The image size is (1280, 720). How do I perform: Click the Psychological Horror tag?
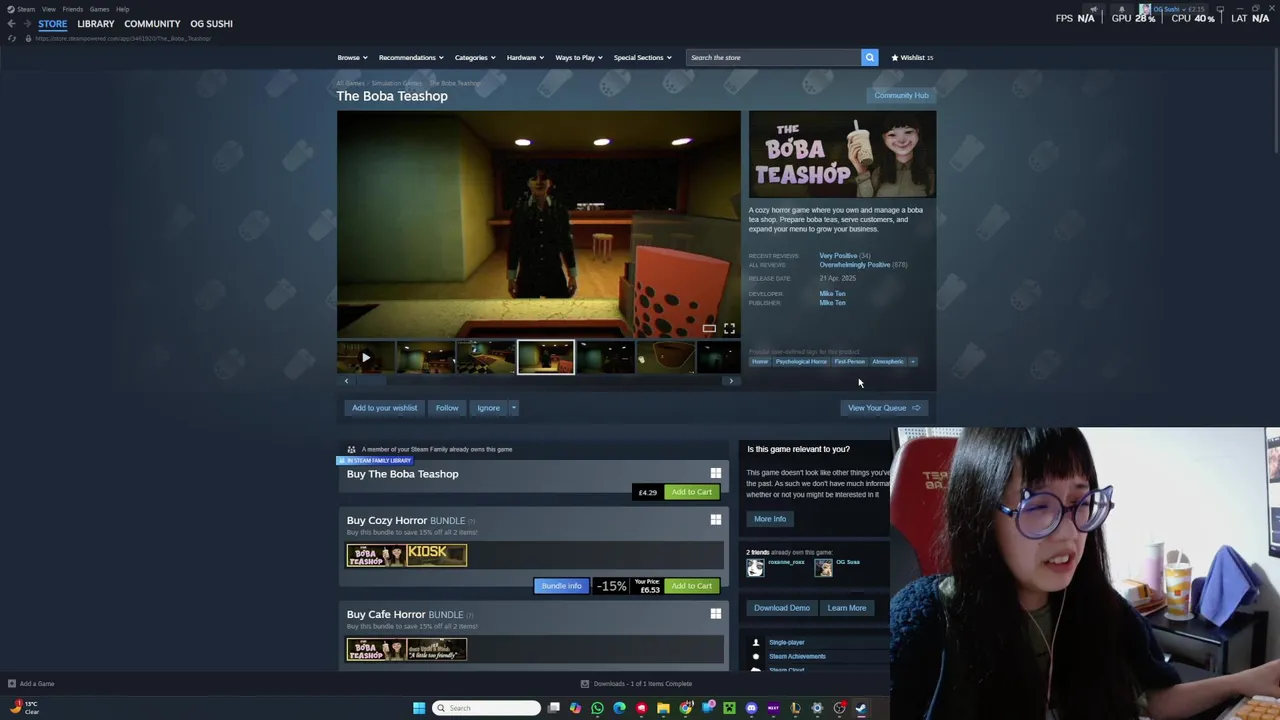tap(801, 361)
